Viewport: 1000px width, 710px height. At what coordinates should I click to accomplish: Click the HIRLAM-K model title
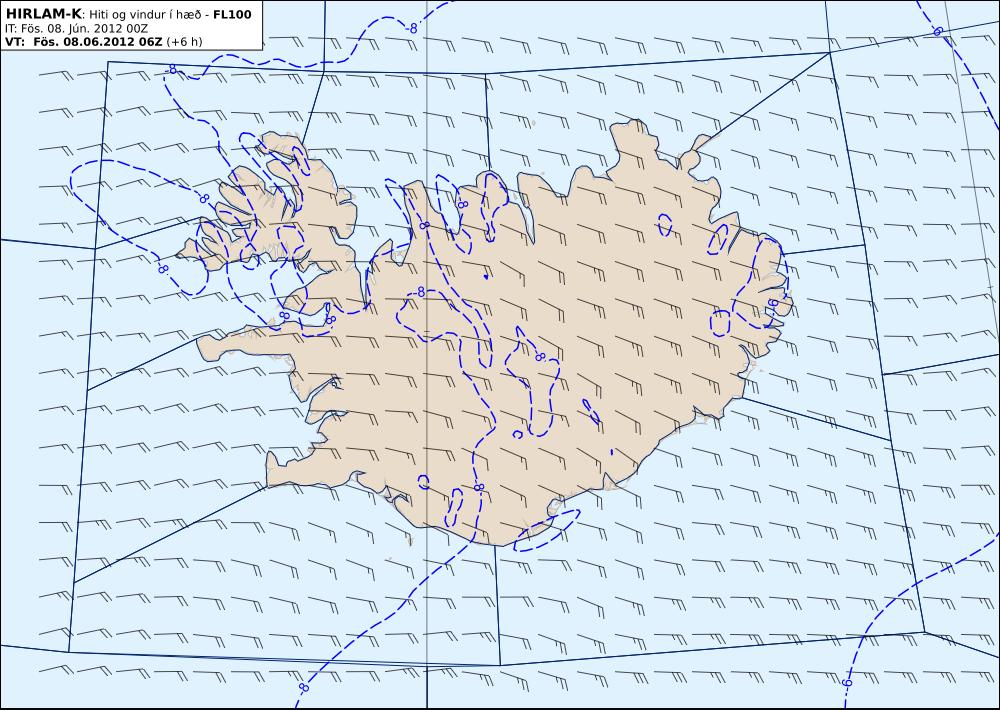click(x=43, y=14)
